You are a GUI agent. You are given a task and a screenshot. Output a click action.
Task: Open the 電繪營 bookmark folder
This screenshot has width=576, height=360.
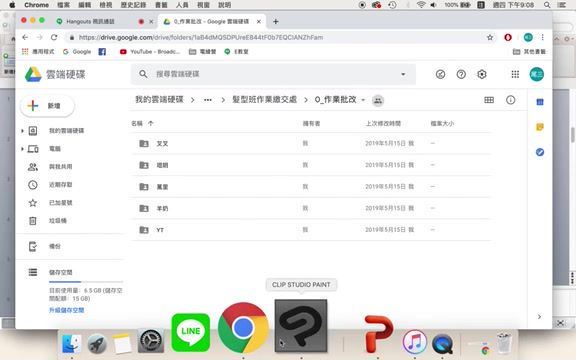[x=202, y=52]
